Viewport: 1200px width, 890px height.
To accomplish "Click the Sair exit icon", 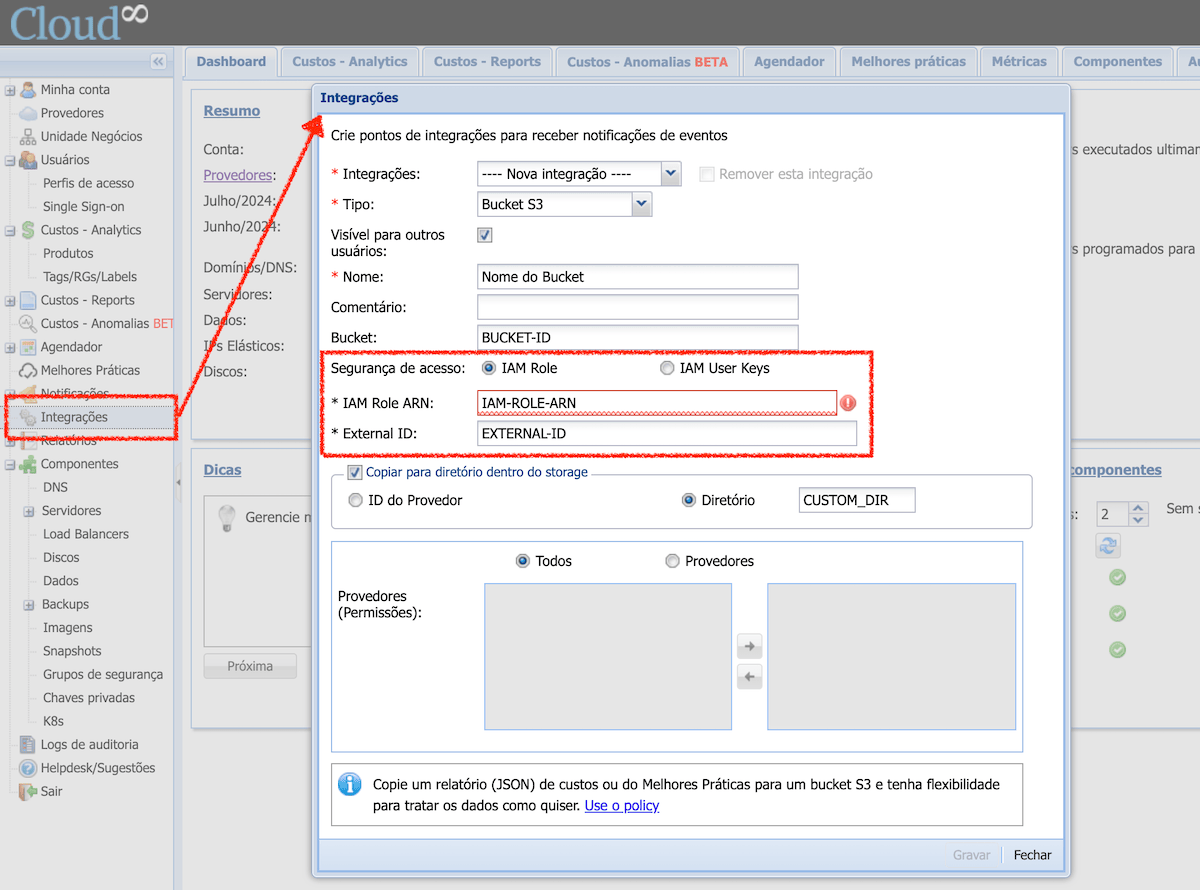I will click(28, 791).
